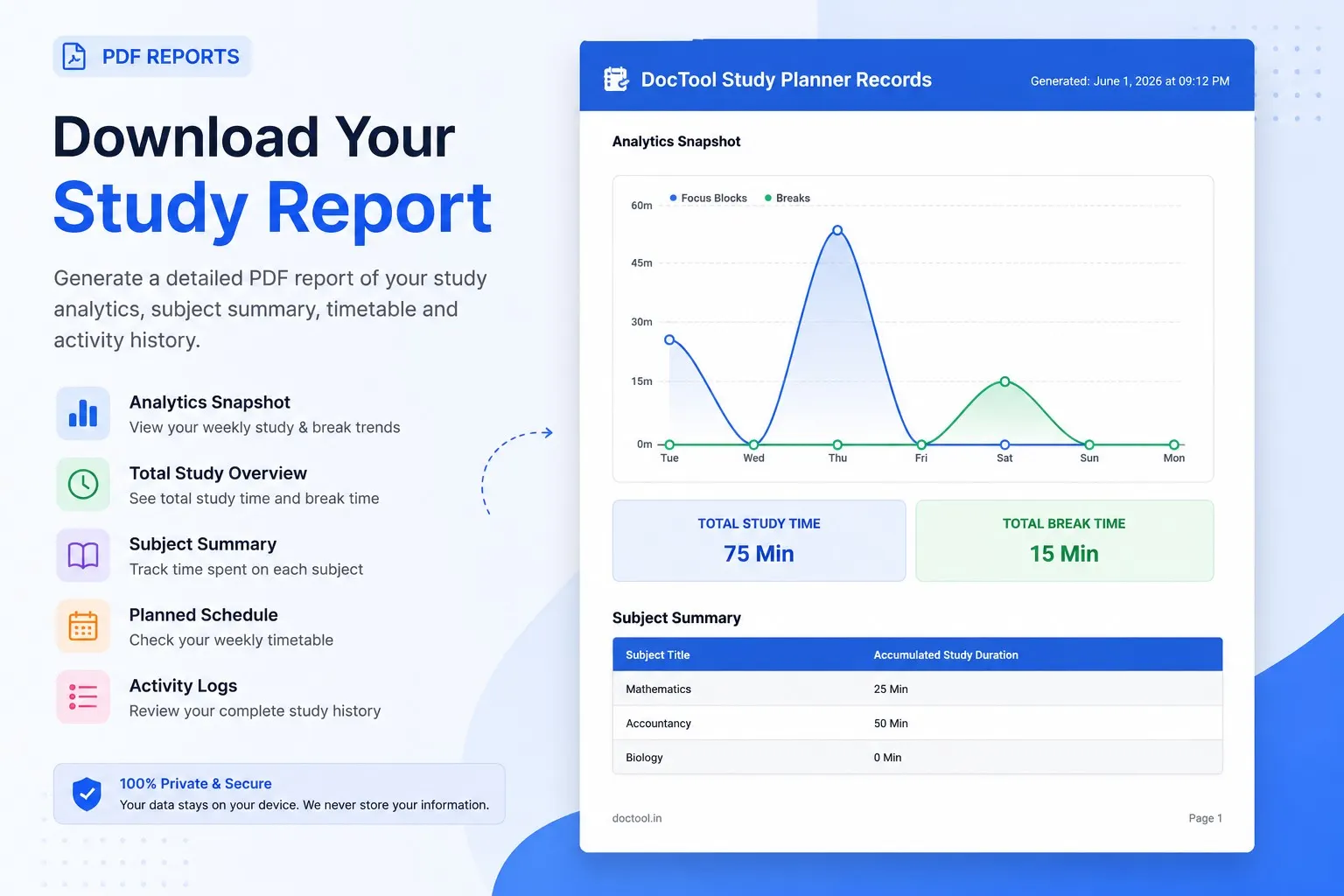
Task: Click the bar chart Analytics Snapshot icon
Action: point(83,413)
